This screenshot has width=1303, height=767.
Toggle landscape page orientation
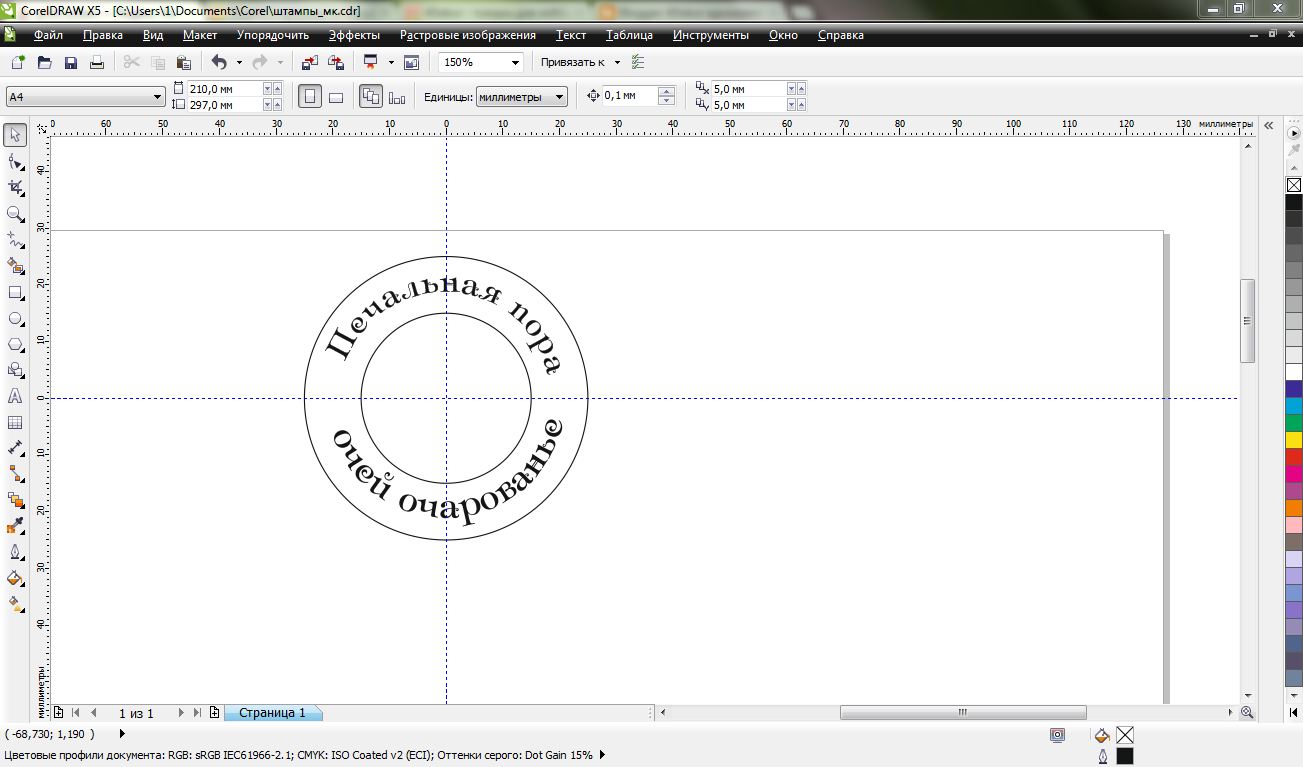336,95
